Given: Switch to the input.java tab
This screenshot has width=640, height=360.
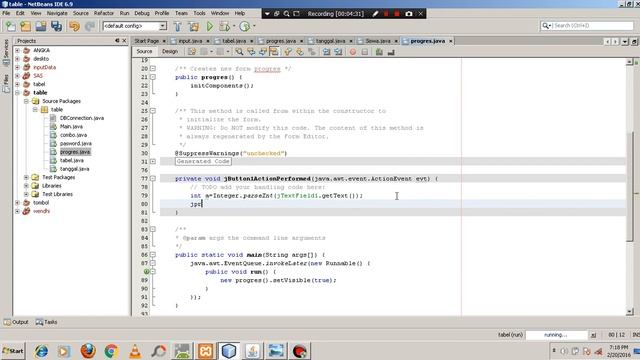Looking at the screenshot, I should [190, 41].
